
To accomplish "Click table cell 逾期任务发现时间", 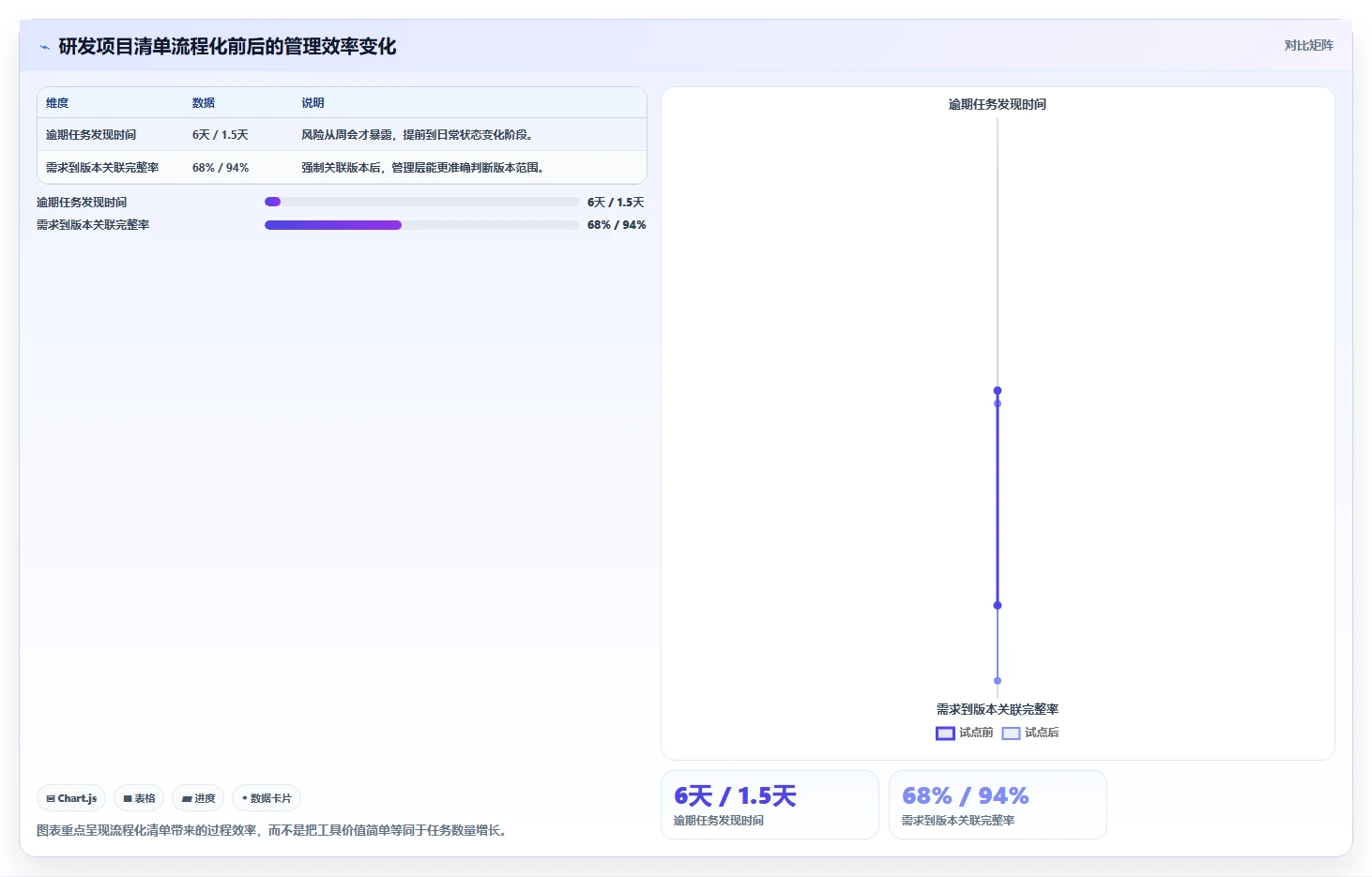I will pos(91,135).
